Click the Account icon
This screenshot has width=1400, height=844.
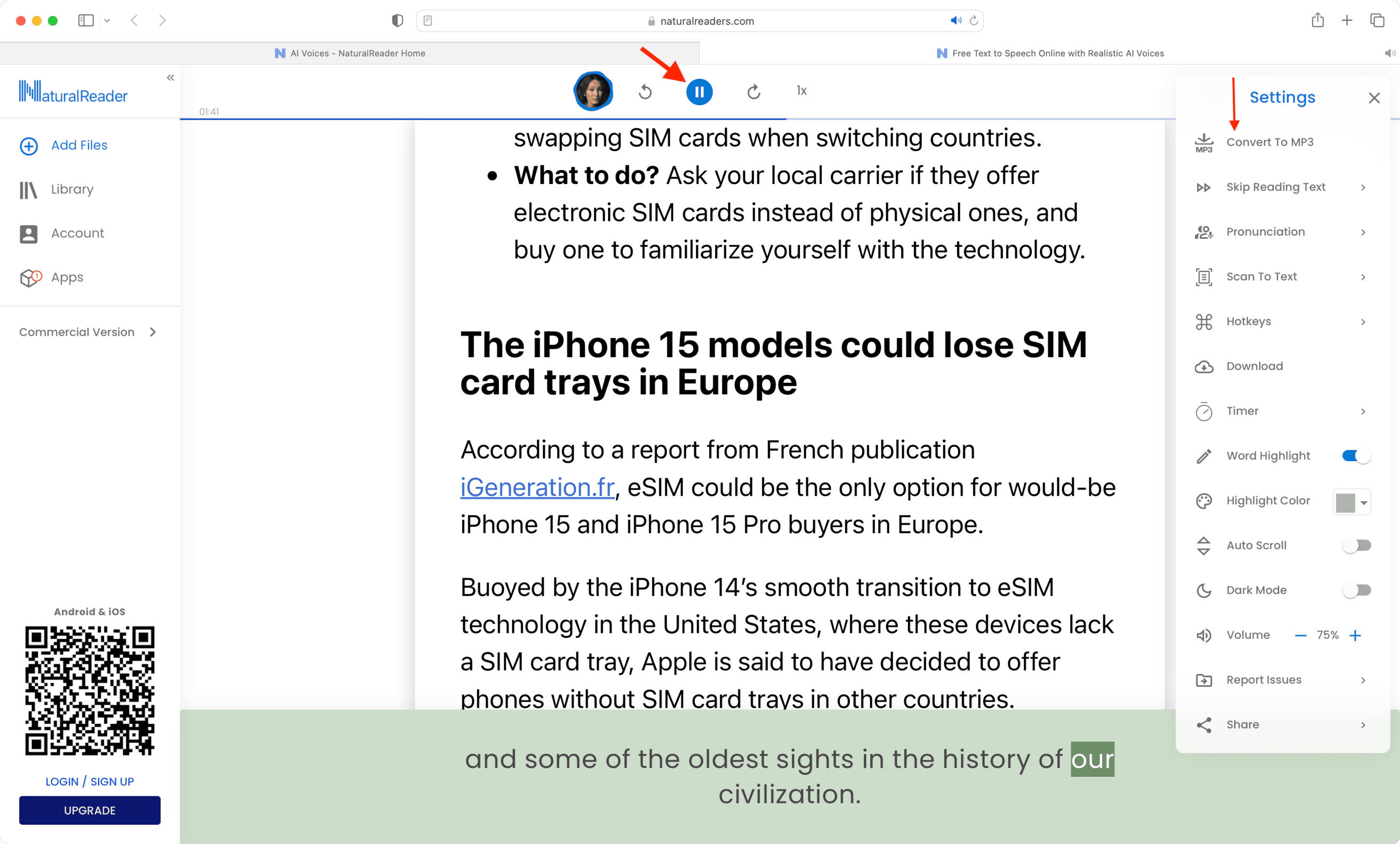[x=29, y=233]
